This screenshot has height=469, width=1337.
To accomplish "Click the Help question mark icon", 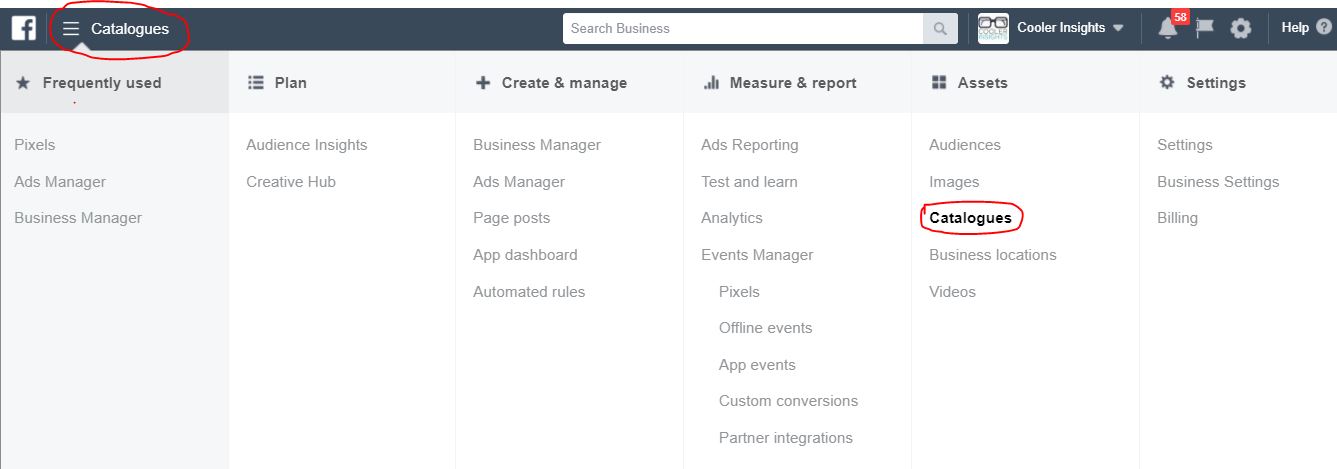I will (x=1324, y=28).
